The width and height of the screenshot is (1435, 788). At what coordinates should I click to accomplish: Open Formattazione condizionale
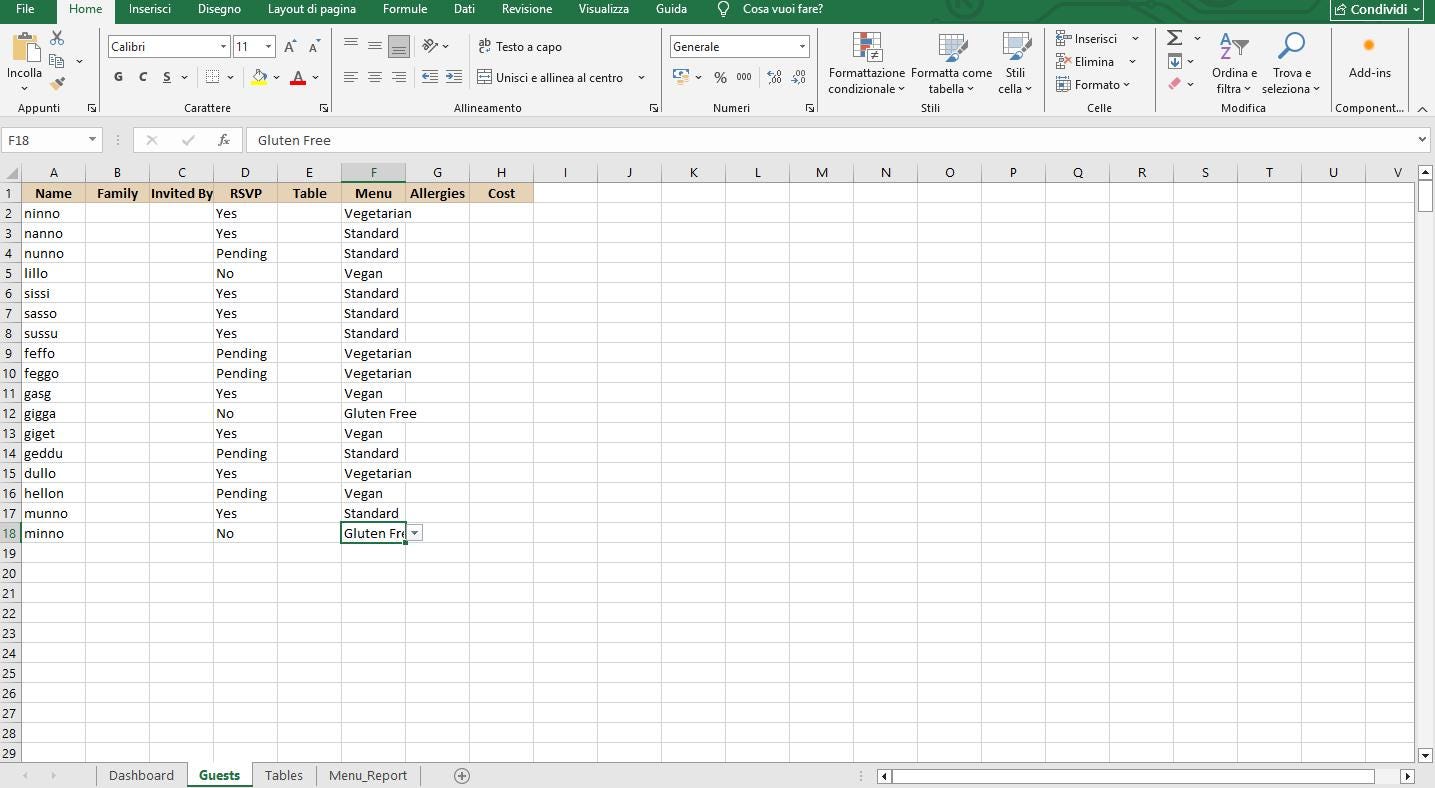[x=866, y=64]
